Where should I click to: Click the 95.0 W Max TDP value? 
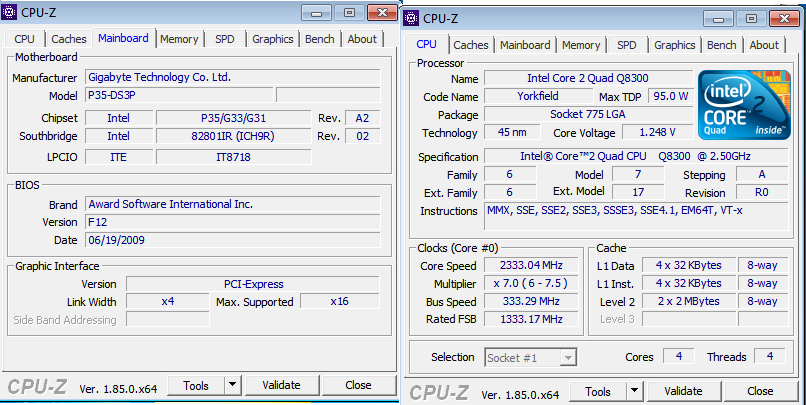(x=670, y=96)
